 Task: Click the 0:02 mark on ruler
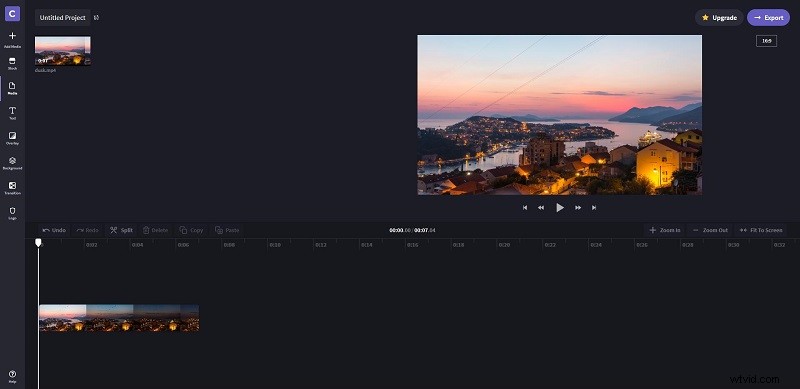(x=92, y=245)
